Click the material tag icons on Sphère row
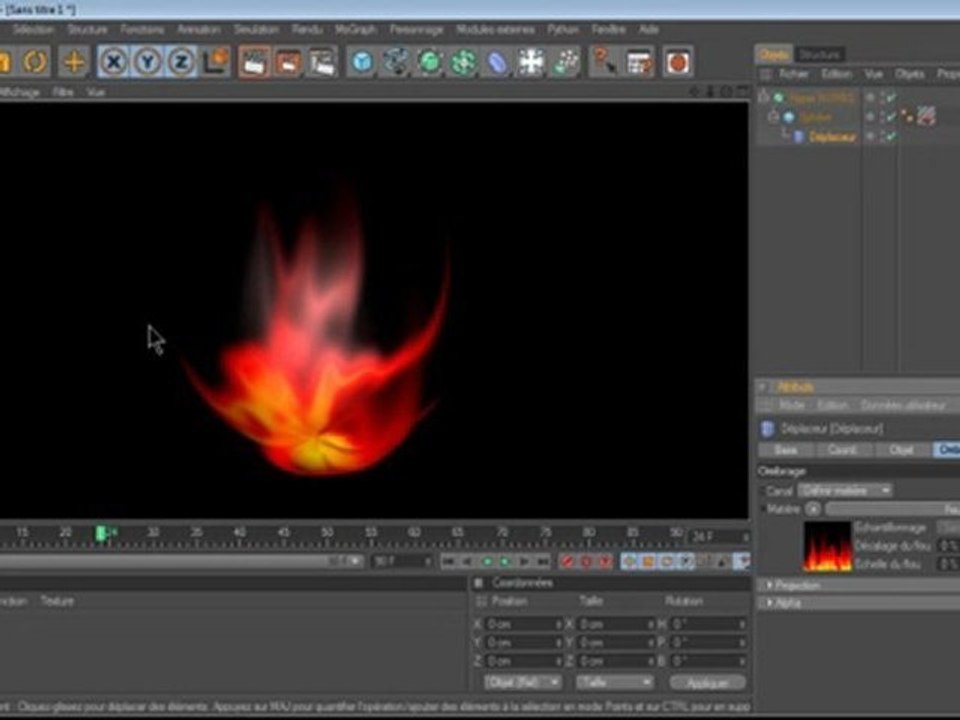This screenshot has width=960, height=720. pyautogui.click(x=908, y=117)
